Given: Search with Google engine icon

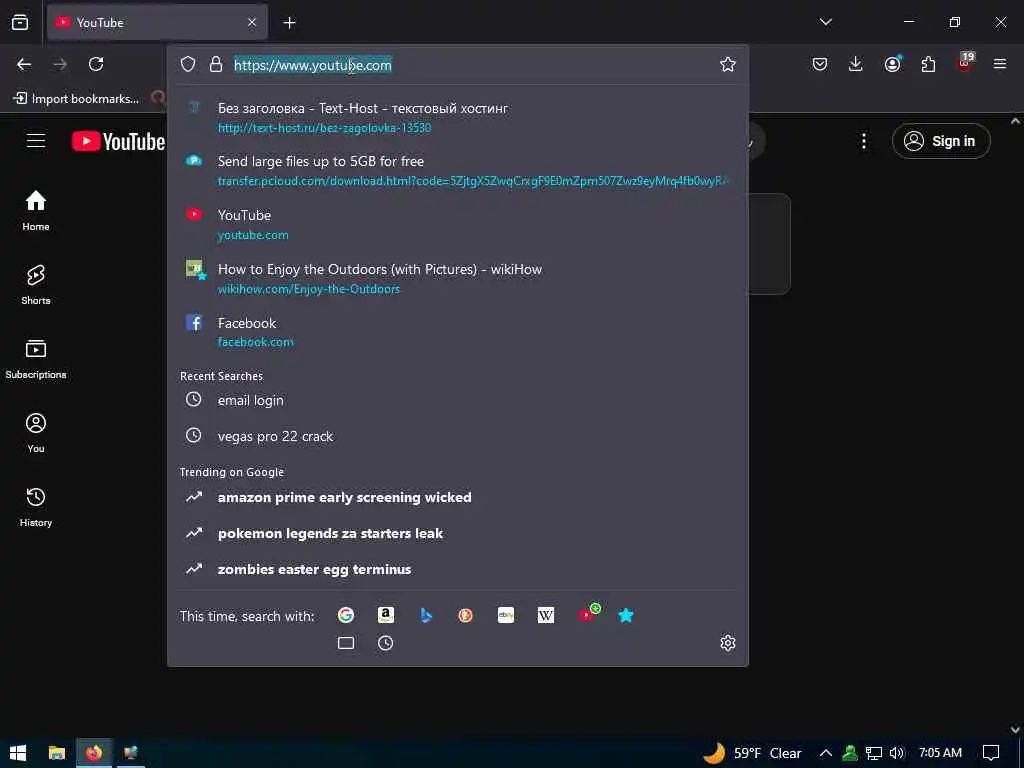Looking at the screenshot, I should (345, 615).
